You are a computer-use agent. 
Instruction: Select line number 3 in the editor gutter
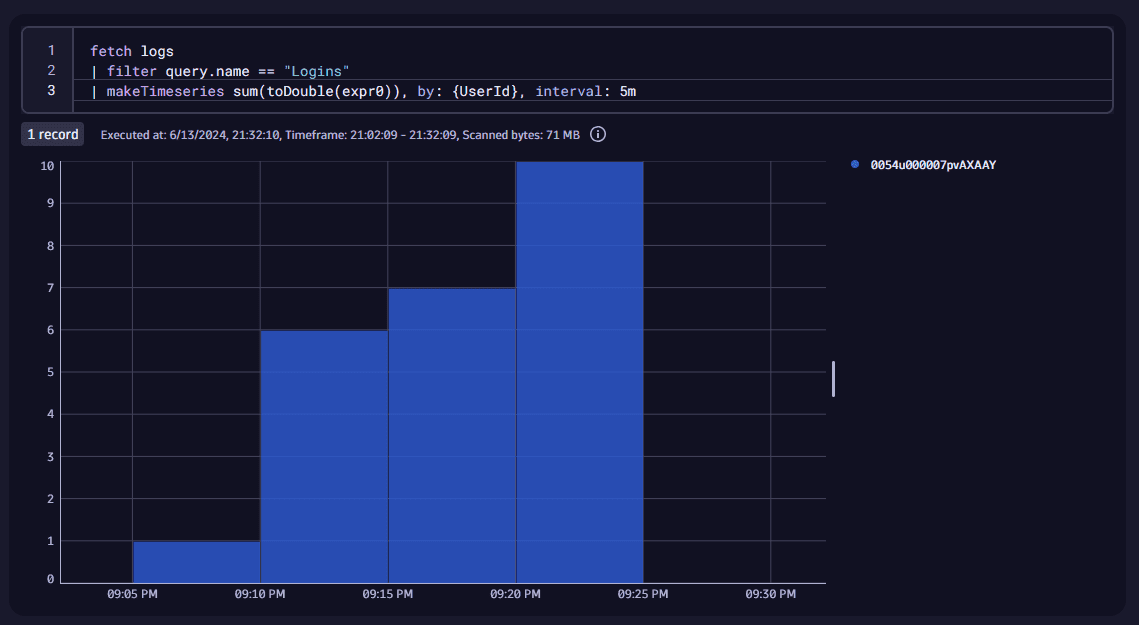pyautogui.click(x=51, y=92)
